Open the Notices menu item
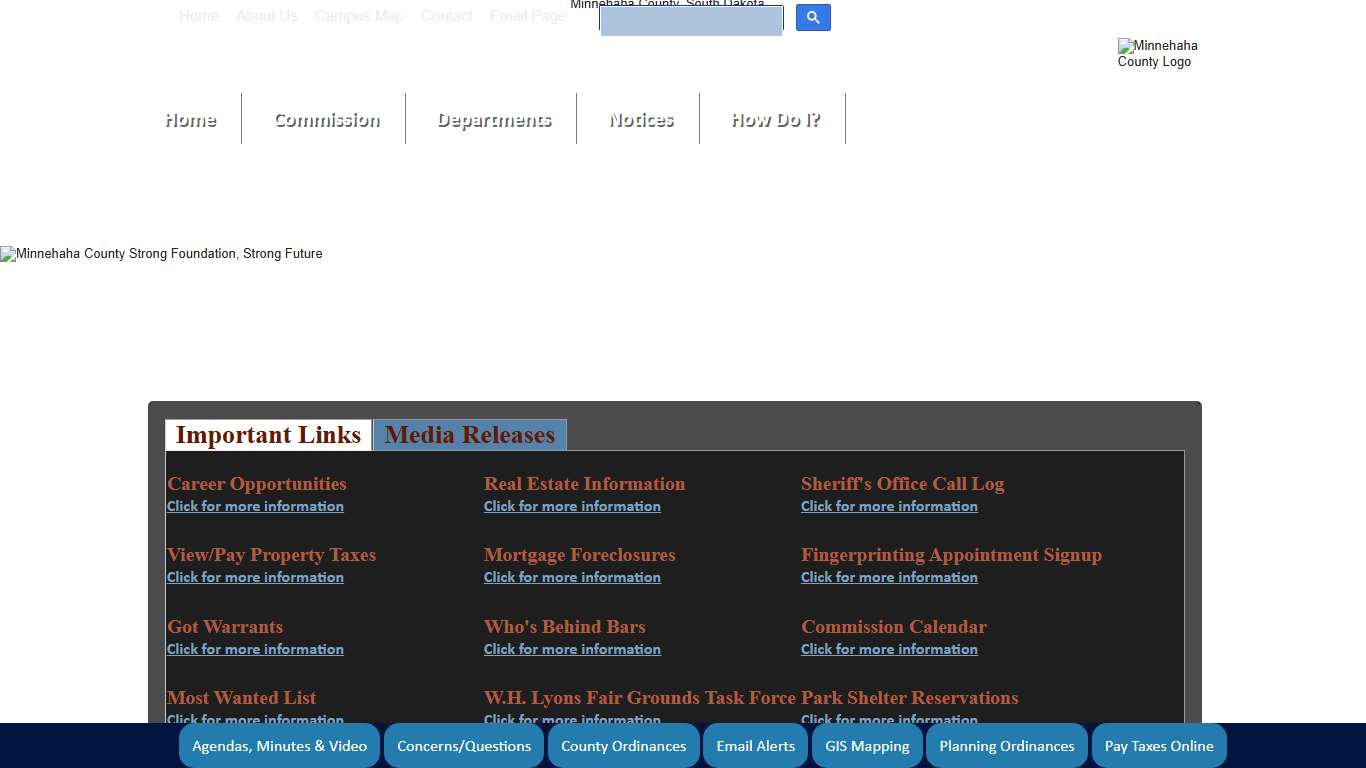 641,120
